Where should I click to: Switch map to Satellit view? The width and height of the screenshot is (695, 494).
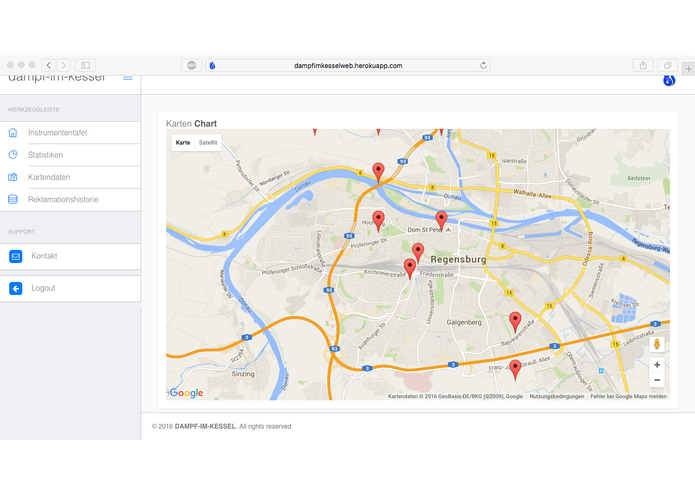(208, 143)
